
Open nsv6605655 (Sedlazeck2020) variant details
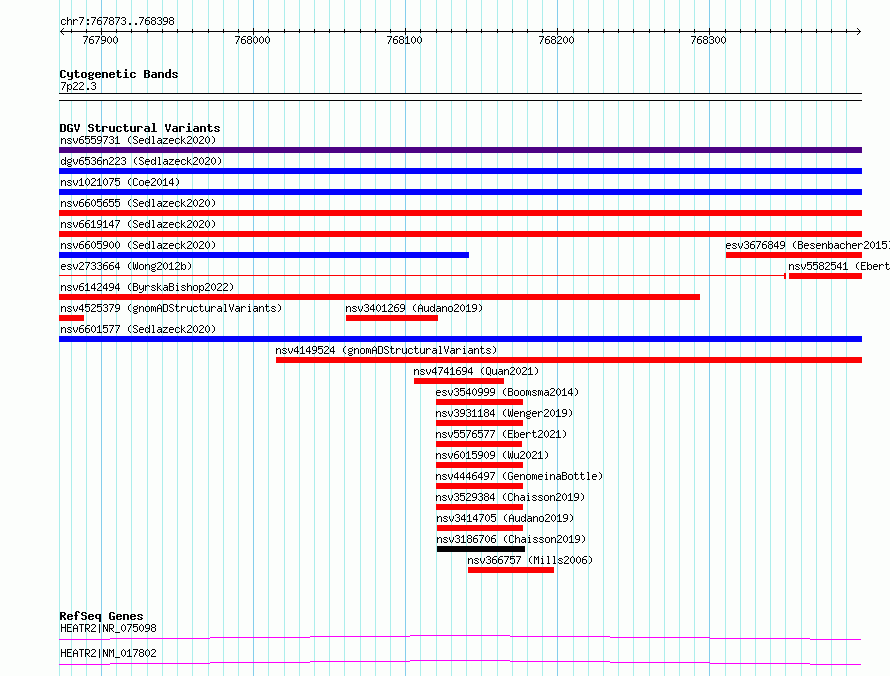click(138, 203)
